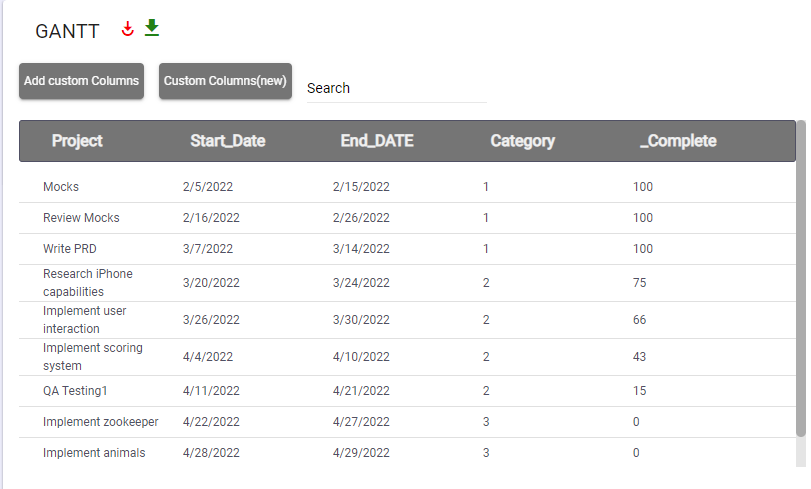Click the red download icon
This screenshot has height=489, width=811.
127,28
